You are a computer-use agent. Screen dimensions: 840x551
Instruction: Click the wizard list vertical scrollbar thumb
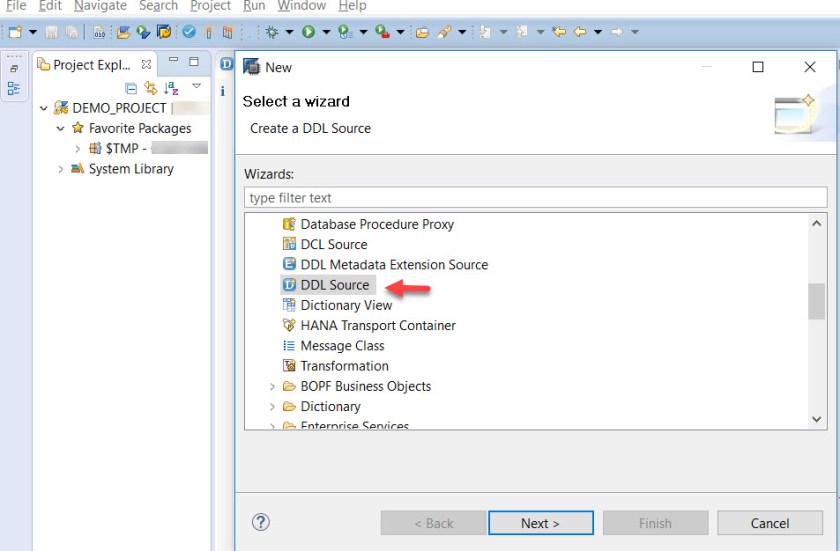coord(816,301)
